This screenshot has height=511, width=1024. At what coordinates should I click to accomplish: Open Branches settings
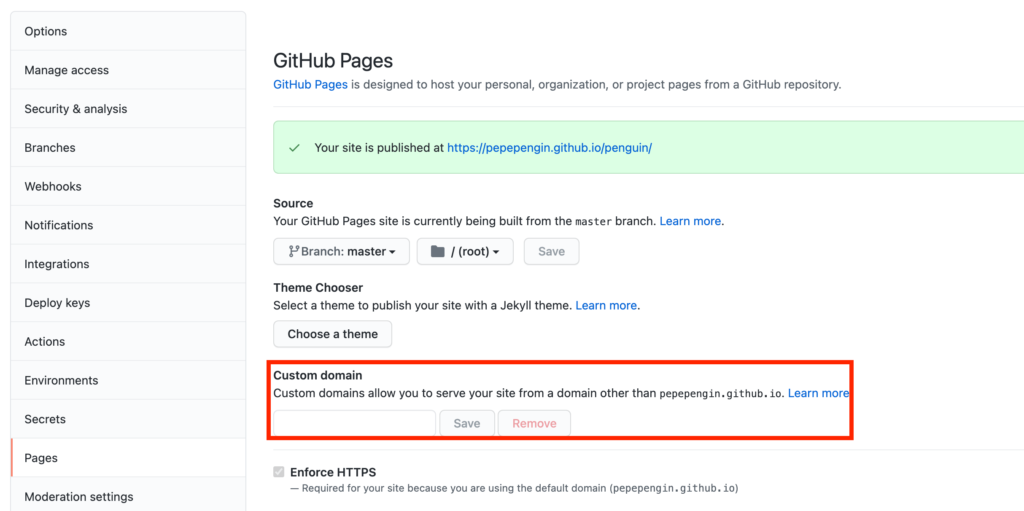point(128,148)
